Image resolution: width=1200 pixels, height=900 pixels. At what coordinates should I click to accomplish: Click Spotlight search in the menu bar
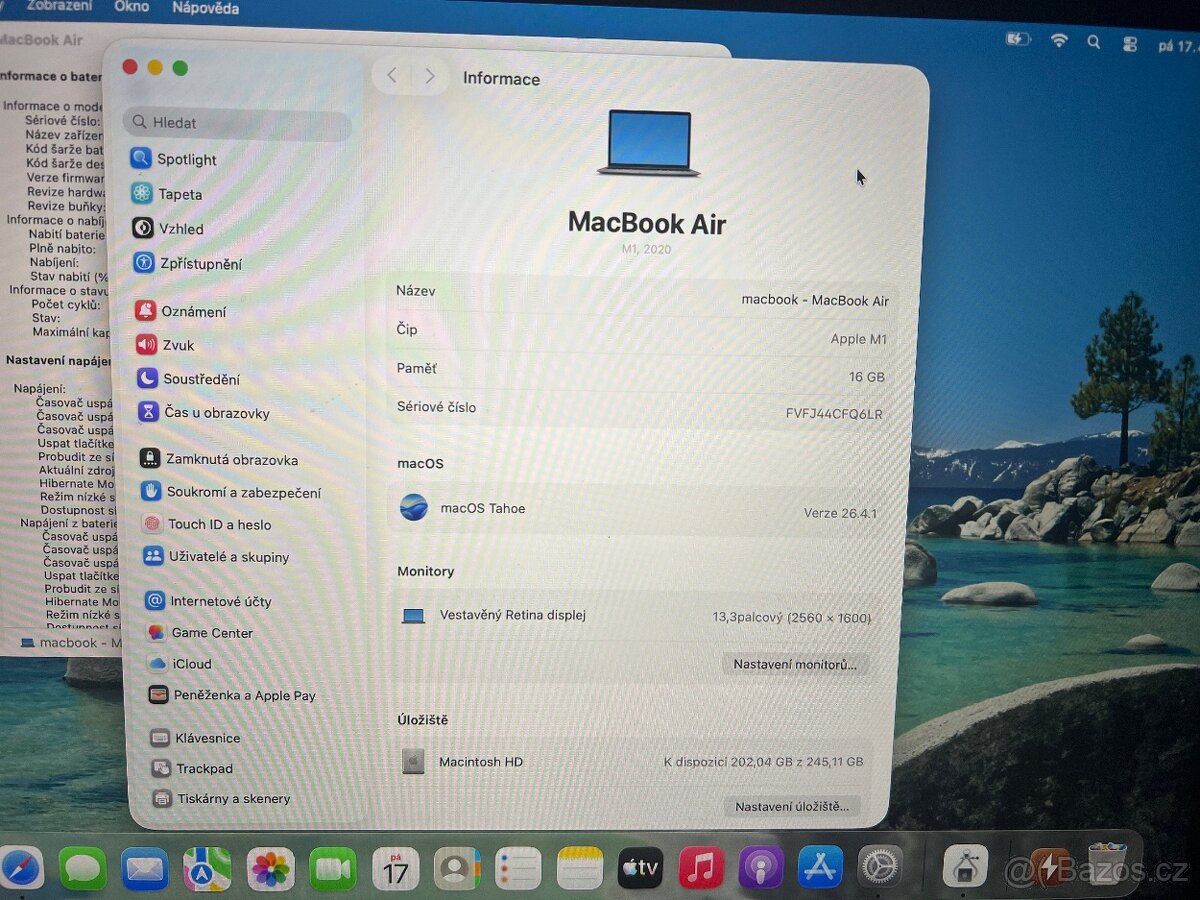[x=1093, y=41]
